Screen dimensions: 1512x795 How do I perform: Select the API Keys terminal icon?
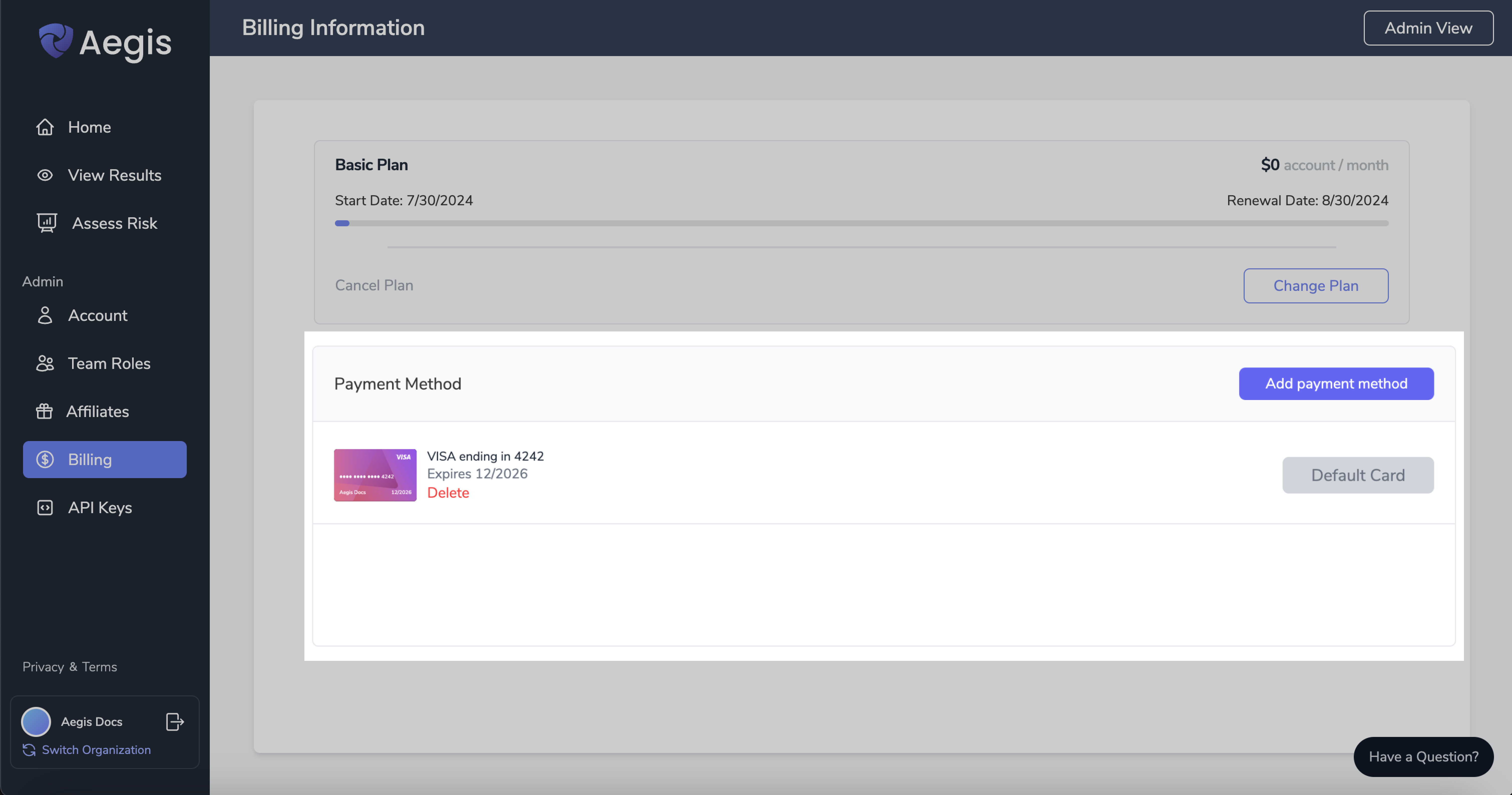pyautogui.click(x=44, y=507)
